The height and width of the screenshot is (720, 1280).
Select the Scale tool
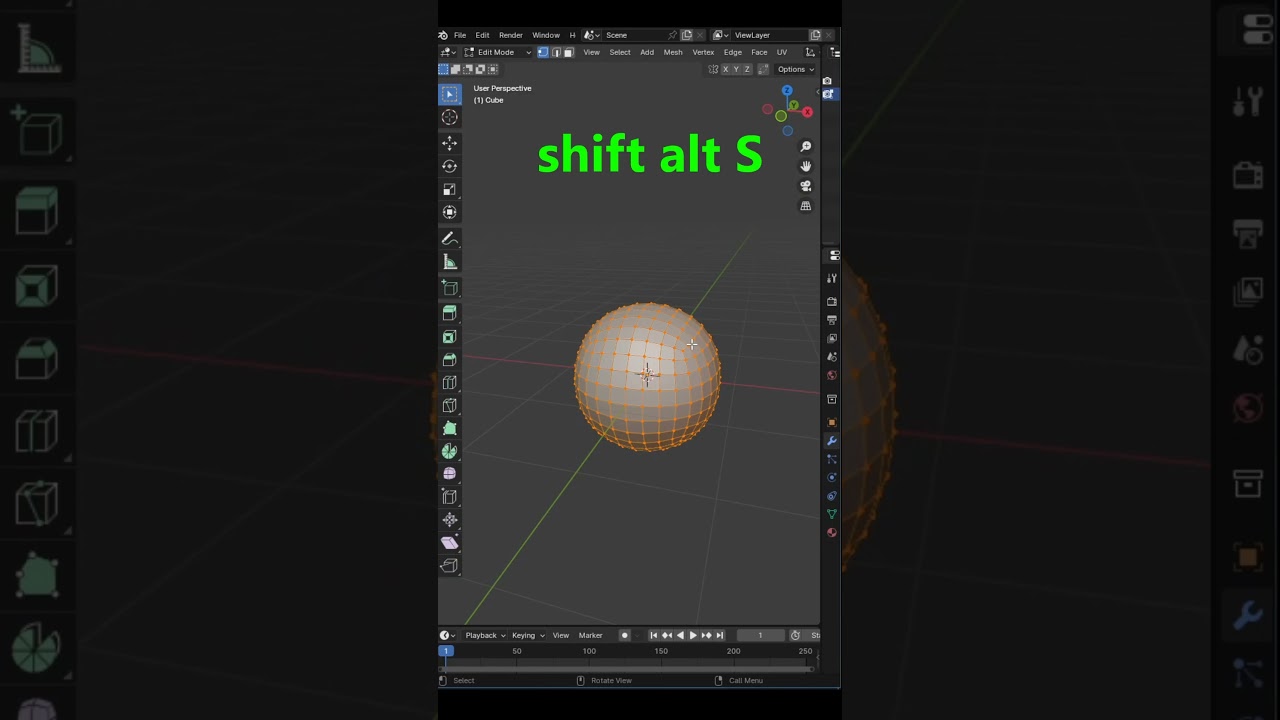click(x=450, y=189)
